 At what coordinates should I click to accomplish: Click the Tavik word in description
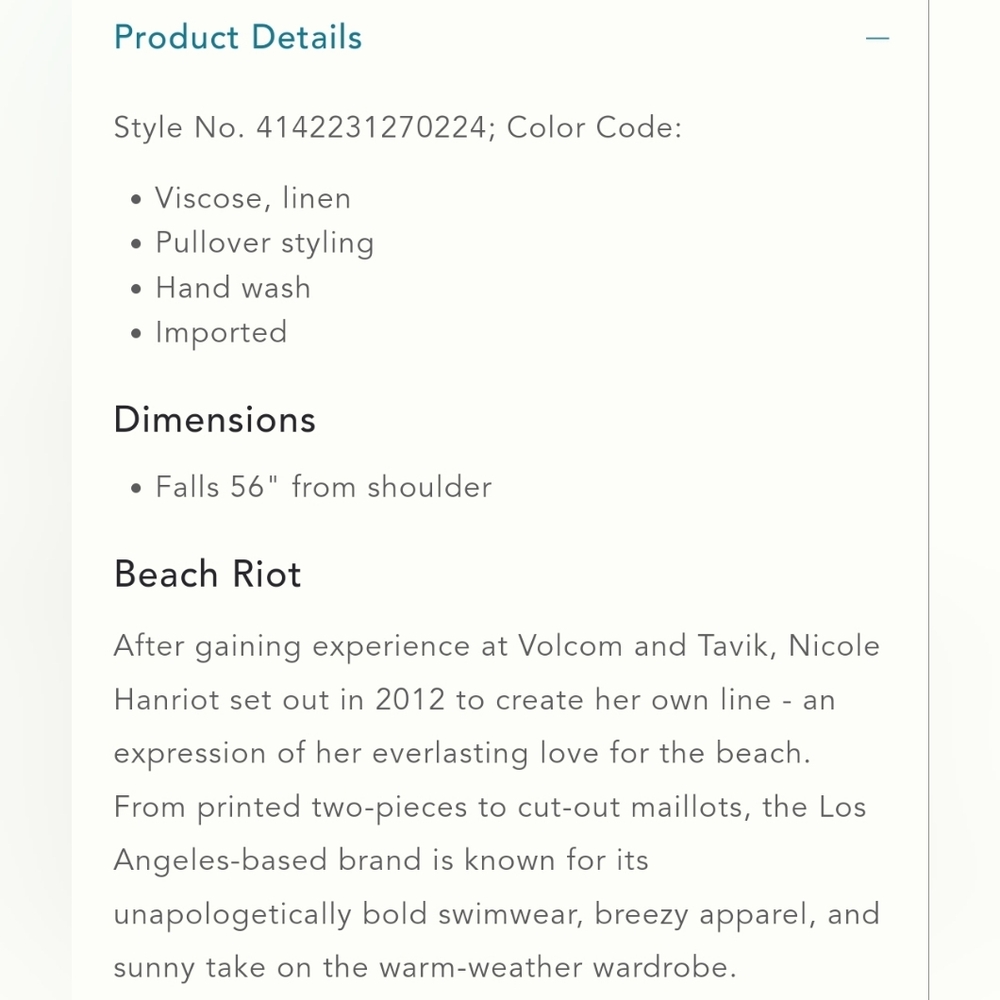tap(737, 646)
